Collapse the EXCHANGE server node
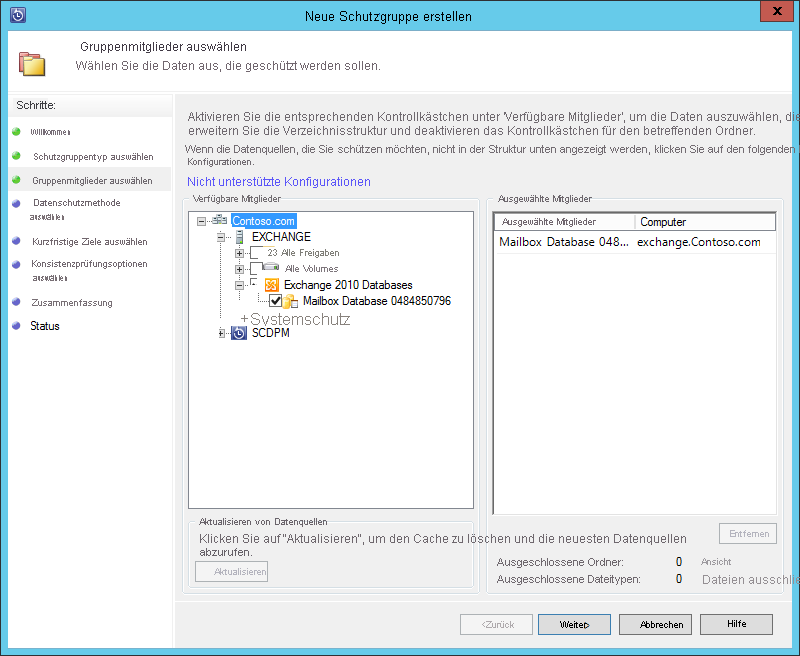The width and height of the screenshot is (800, 656). pos(220,237)
